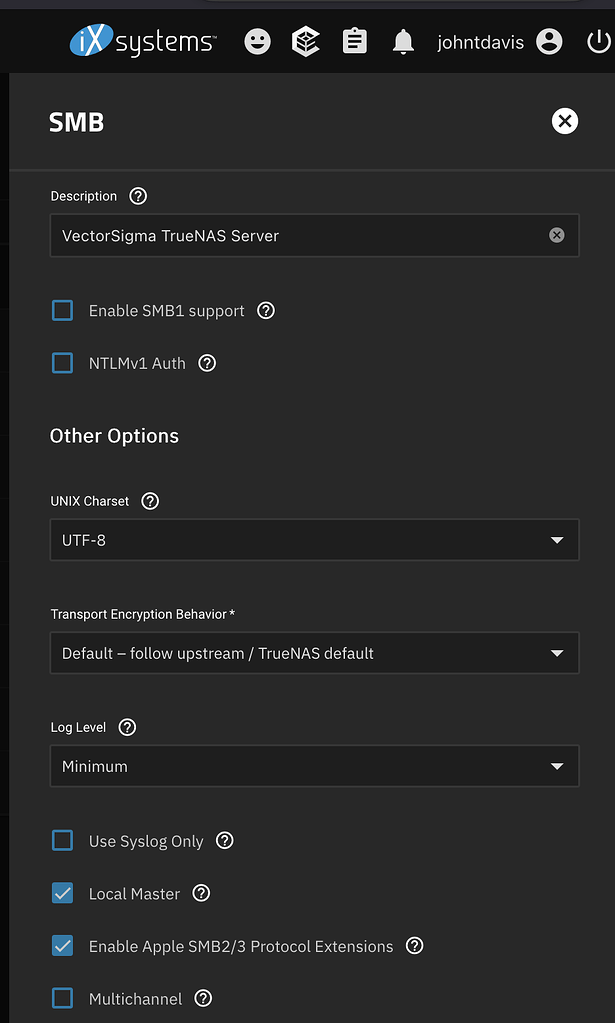Screen dimensions: 615x1023
Task: Open the Log Level dropdown
Action: pyautogui.click(x=314, y=766)
